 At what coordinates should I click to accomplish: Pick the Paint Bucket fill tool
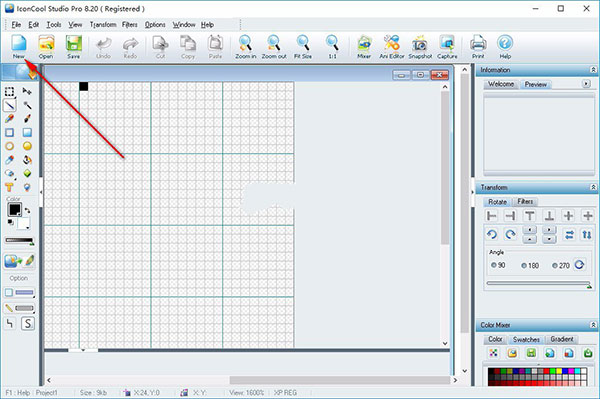point(27,160)
